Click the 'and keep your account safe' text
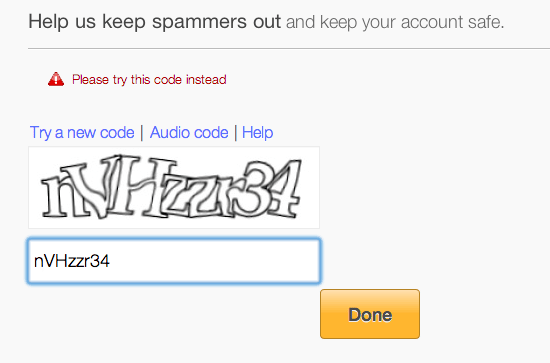Viewport: 550px width, 363px height. pos(395,22)
